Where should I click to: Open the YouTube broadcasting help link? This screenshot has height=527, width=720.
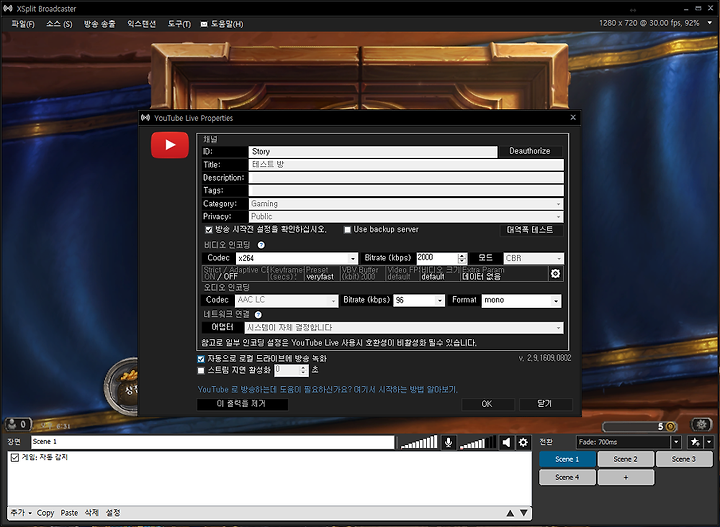[x=327, y=390]
